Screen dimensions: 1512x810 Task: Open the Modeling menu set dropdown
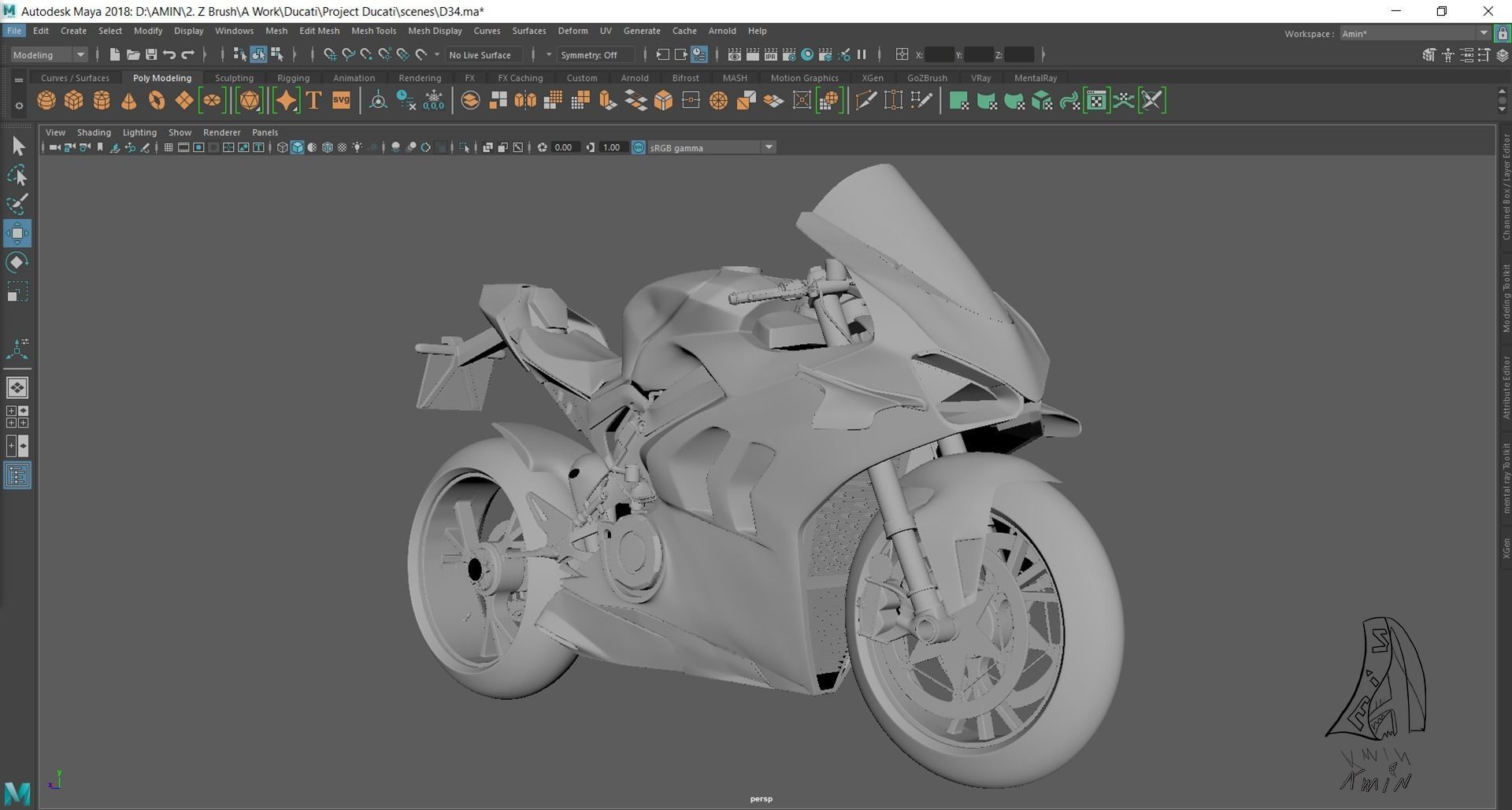[x=49, y=54]
